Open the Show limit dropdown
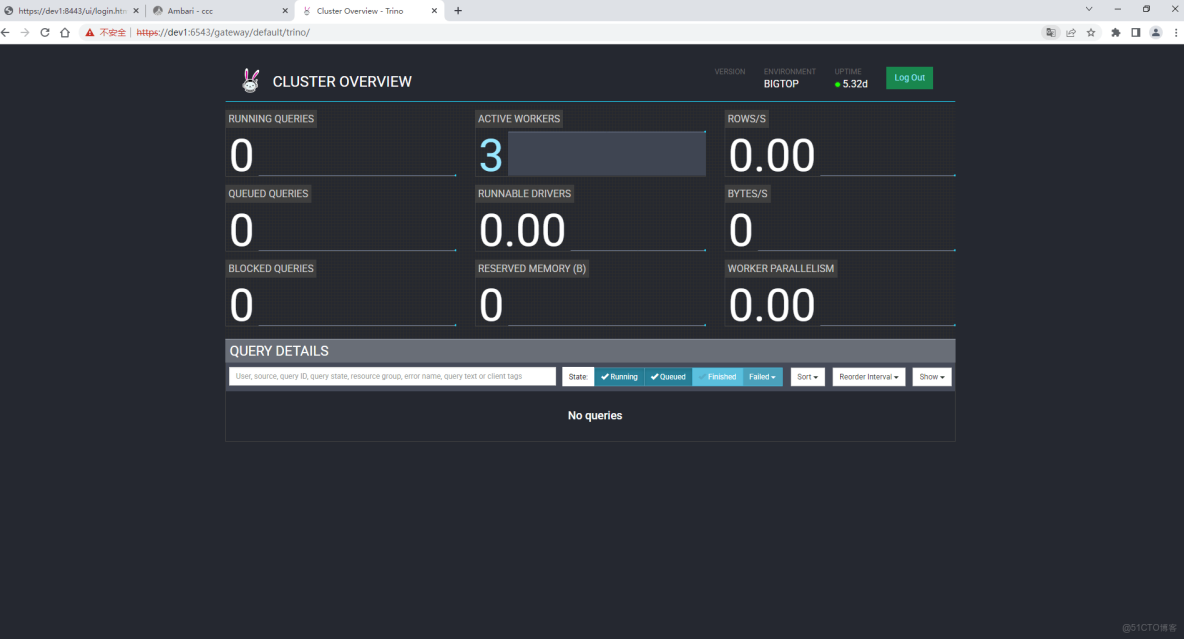 coord(931,376)
